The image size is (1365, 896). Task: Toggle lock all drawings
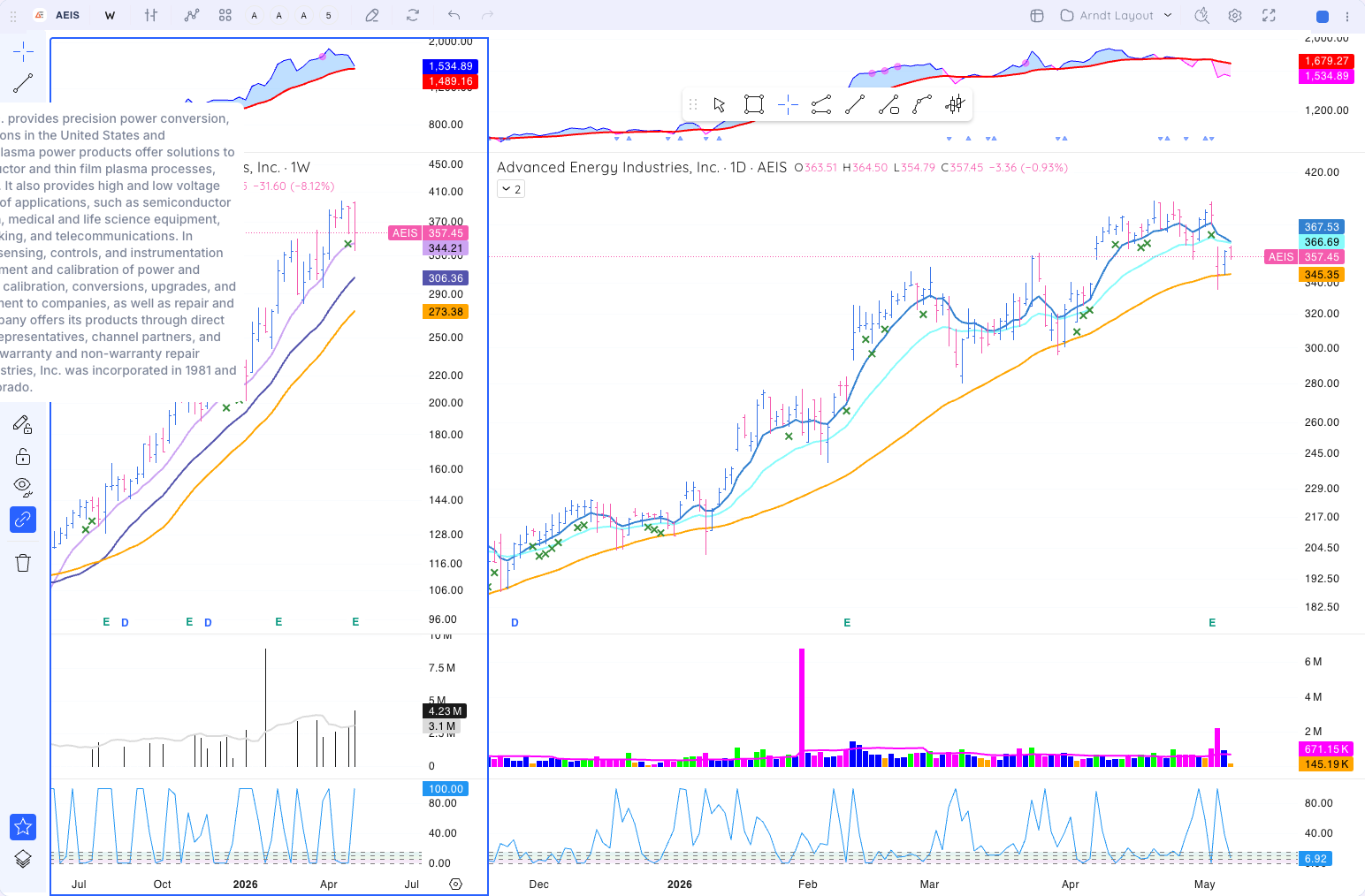(x=23, y=456)
